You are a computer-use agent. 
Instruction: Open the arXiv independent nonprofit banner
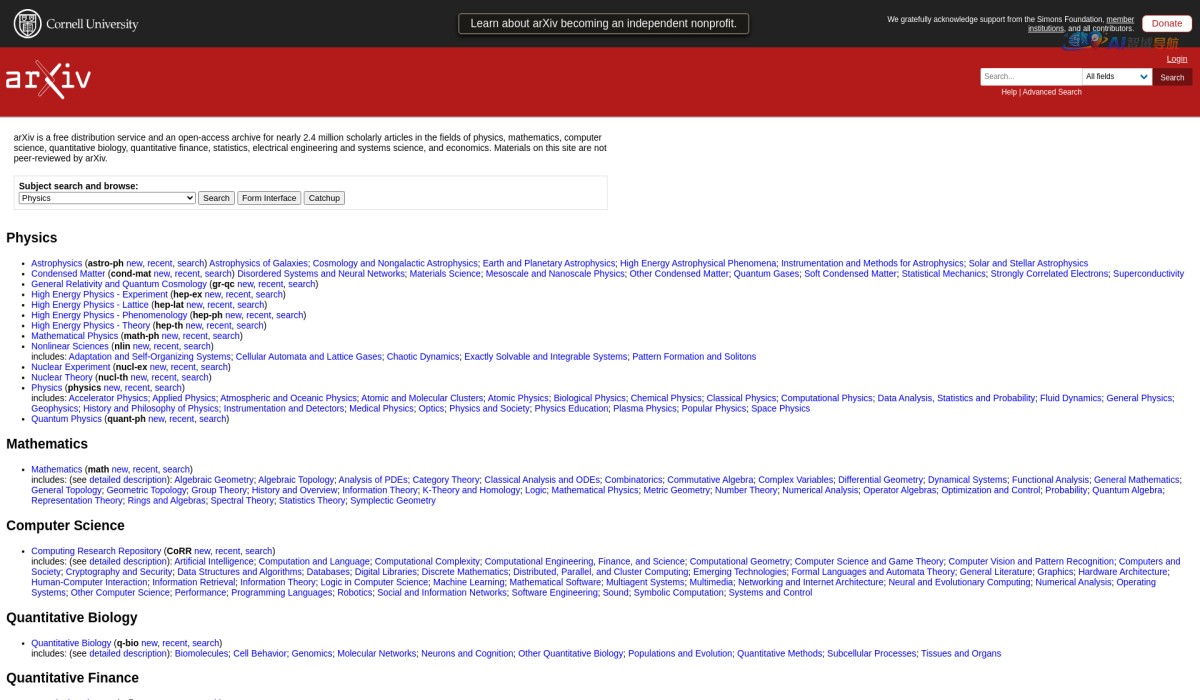pos(603,23)
